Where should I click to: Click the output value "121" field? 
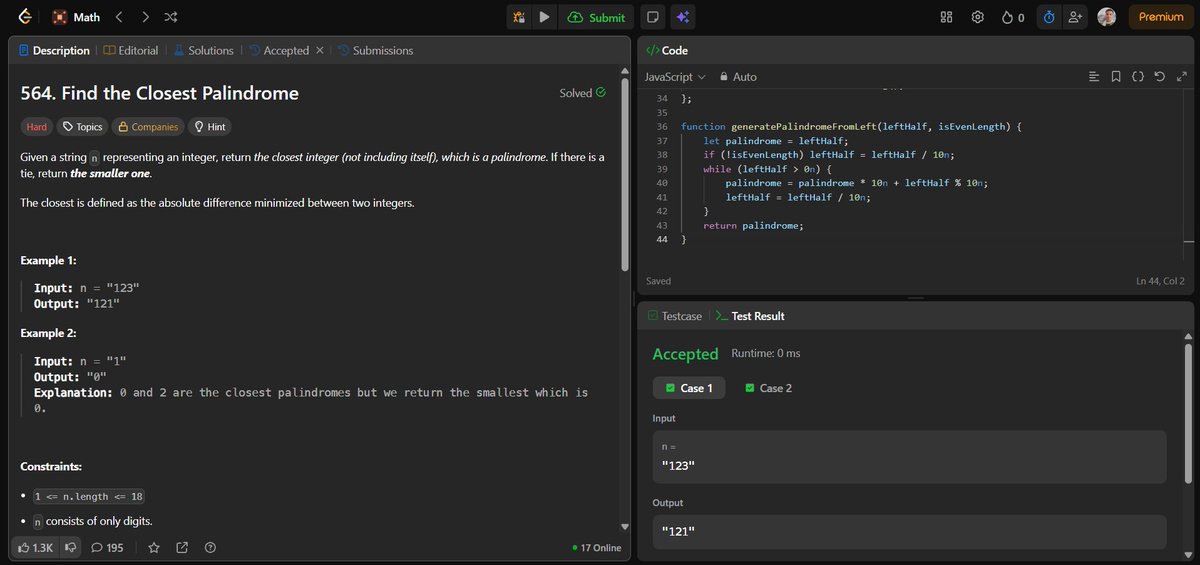909,532
